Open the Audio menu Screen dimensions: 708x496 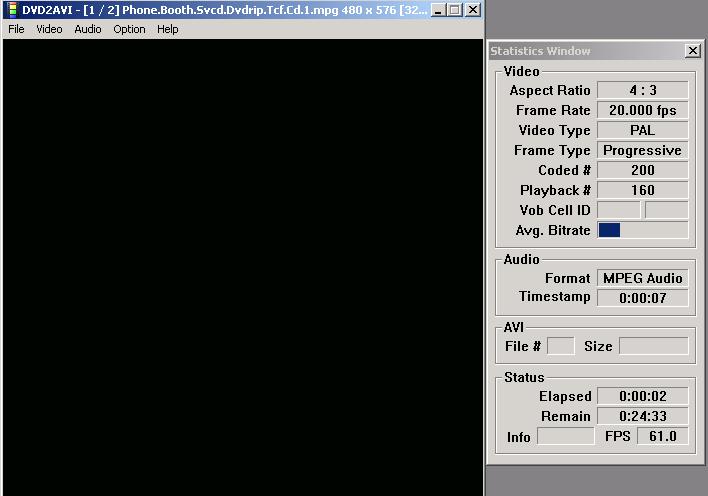[x=88, y=29]
